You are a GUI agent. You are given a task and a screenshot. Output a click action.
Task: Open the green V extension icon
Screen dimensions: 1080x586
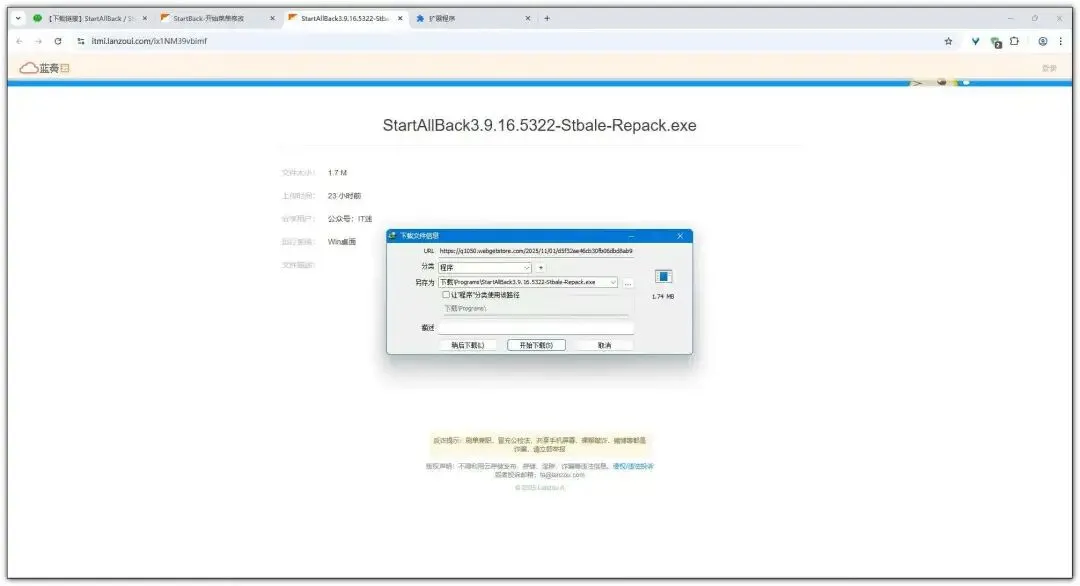(975, 41)
